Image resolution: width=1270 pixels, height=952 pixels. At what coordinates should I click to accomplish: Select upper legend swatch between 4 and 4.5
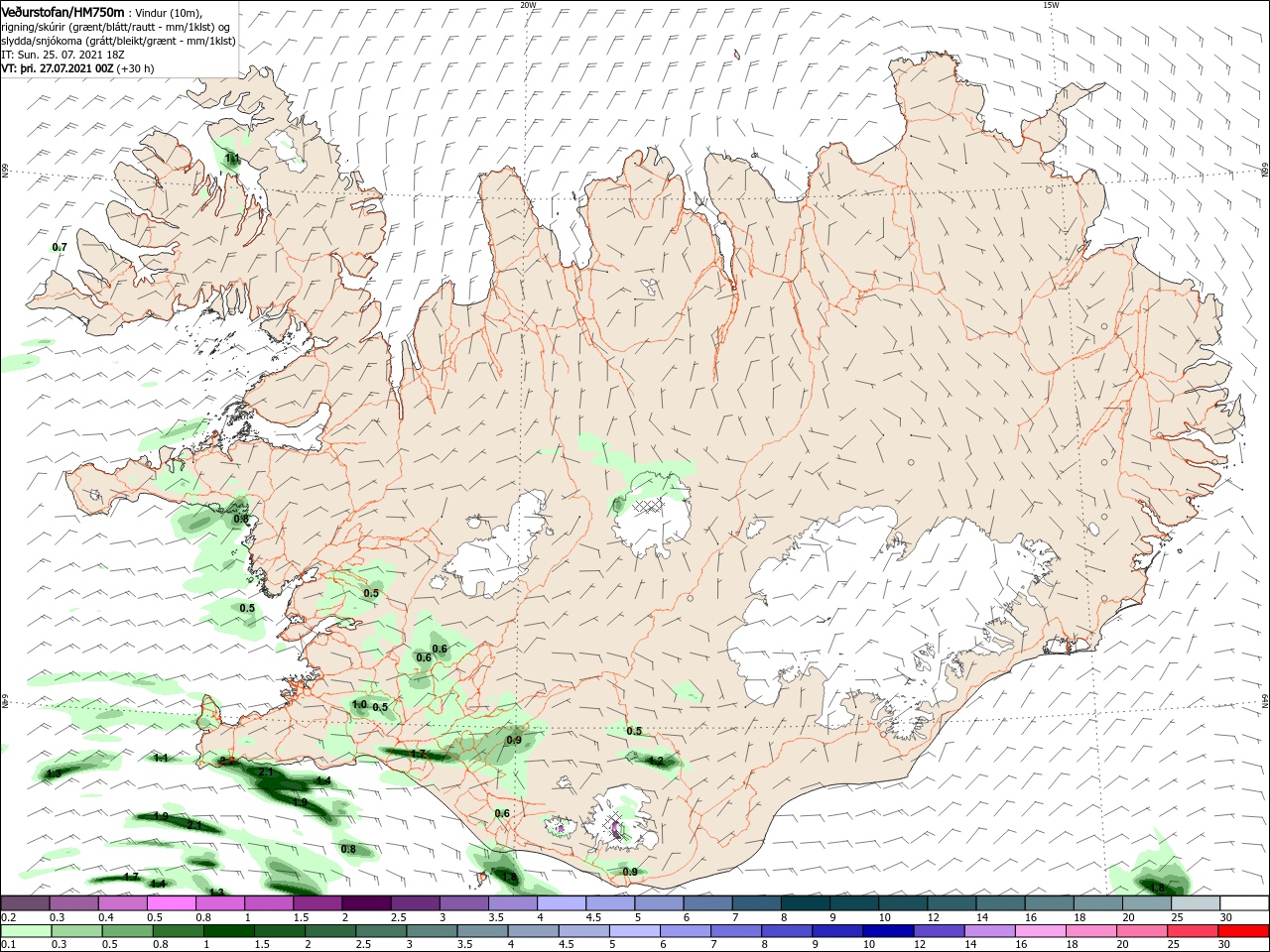coord(562,902)
